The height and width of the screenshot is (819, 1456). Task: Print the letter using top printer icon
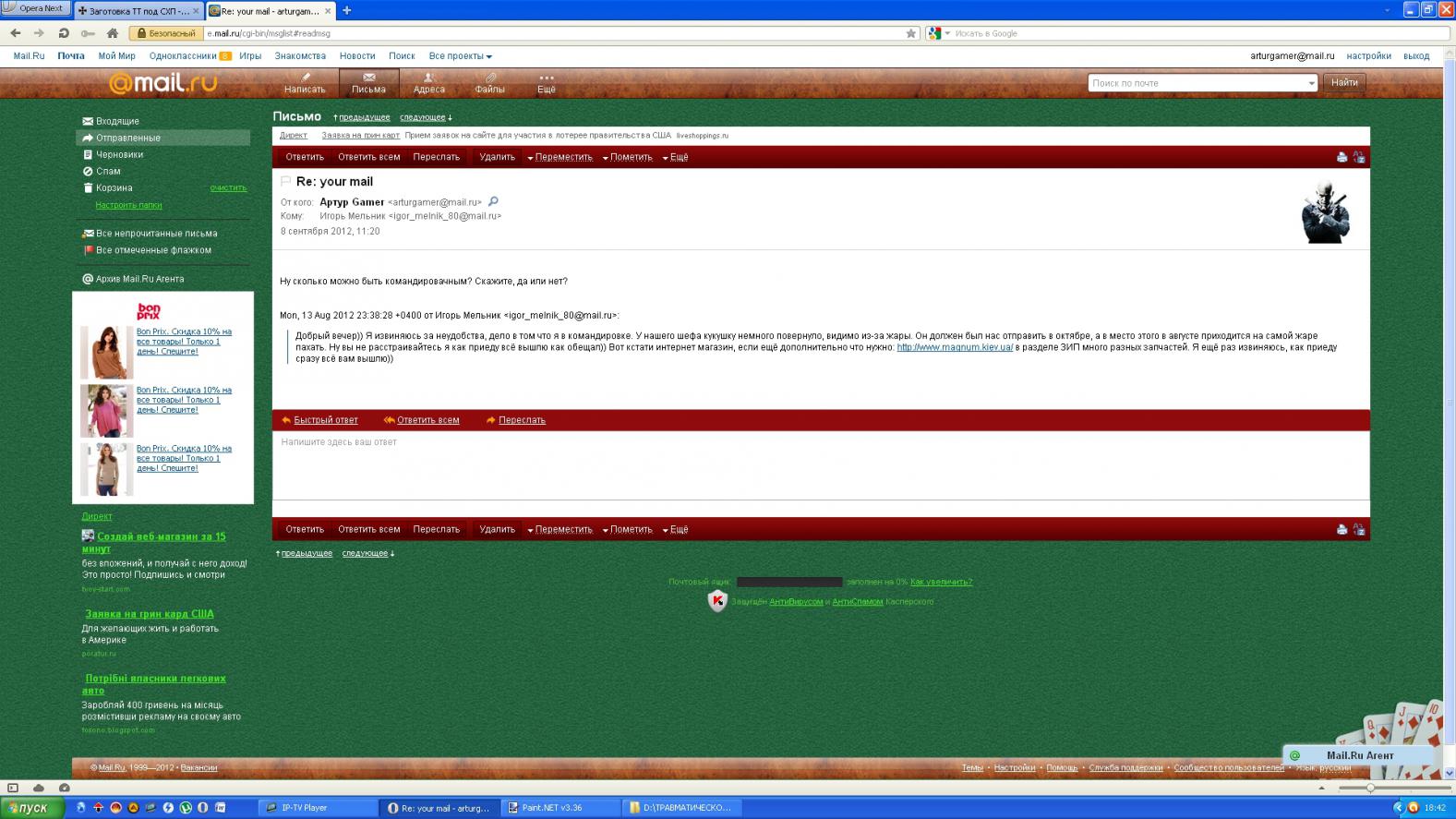[1342, 157]
